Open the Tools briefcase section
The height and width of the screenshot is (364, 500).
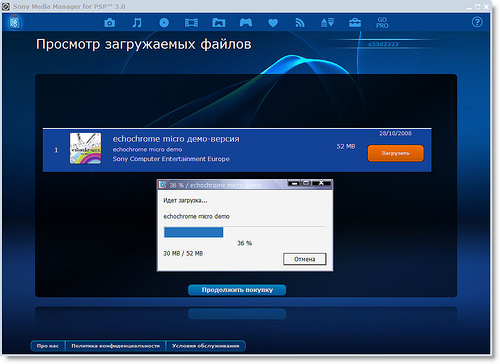355,23
